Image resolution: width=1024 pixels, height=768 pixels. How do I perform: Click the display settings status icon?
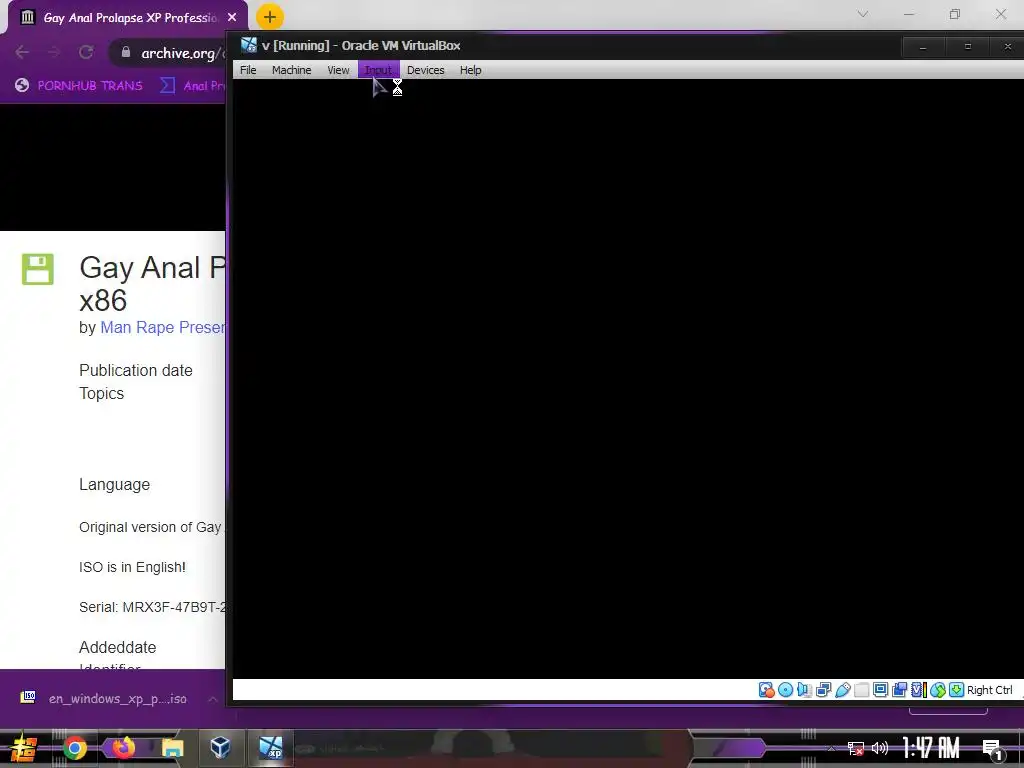point(880,690)
